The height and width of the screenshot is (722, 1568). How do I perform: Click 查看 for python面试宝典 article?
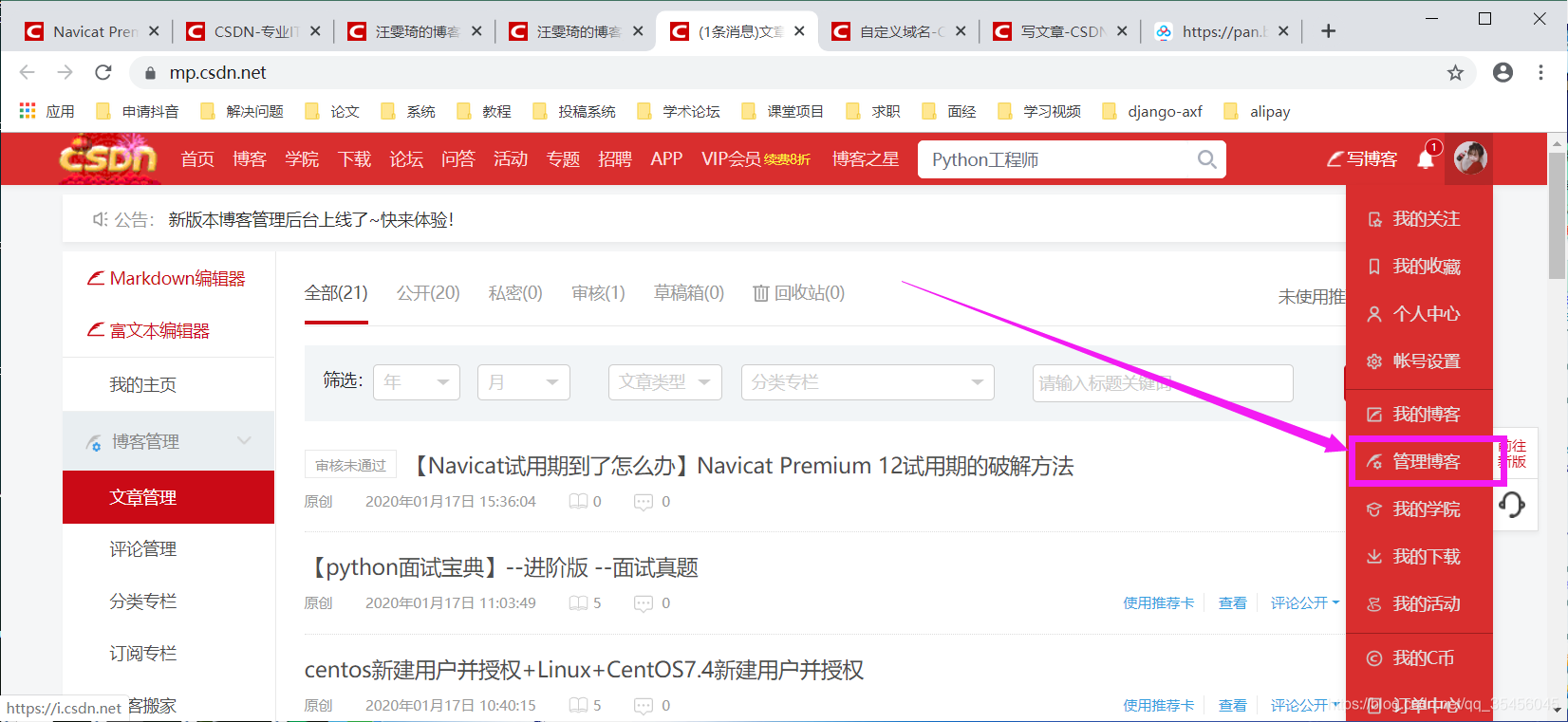click(x=1233, y=602)
